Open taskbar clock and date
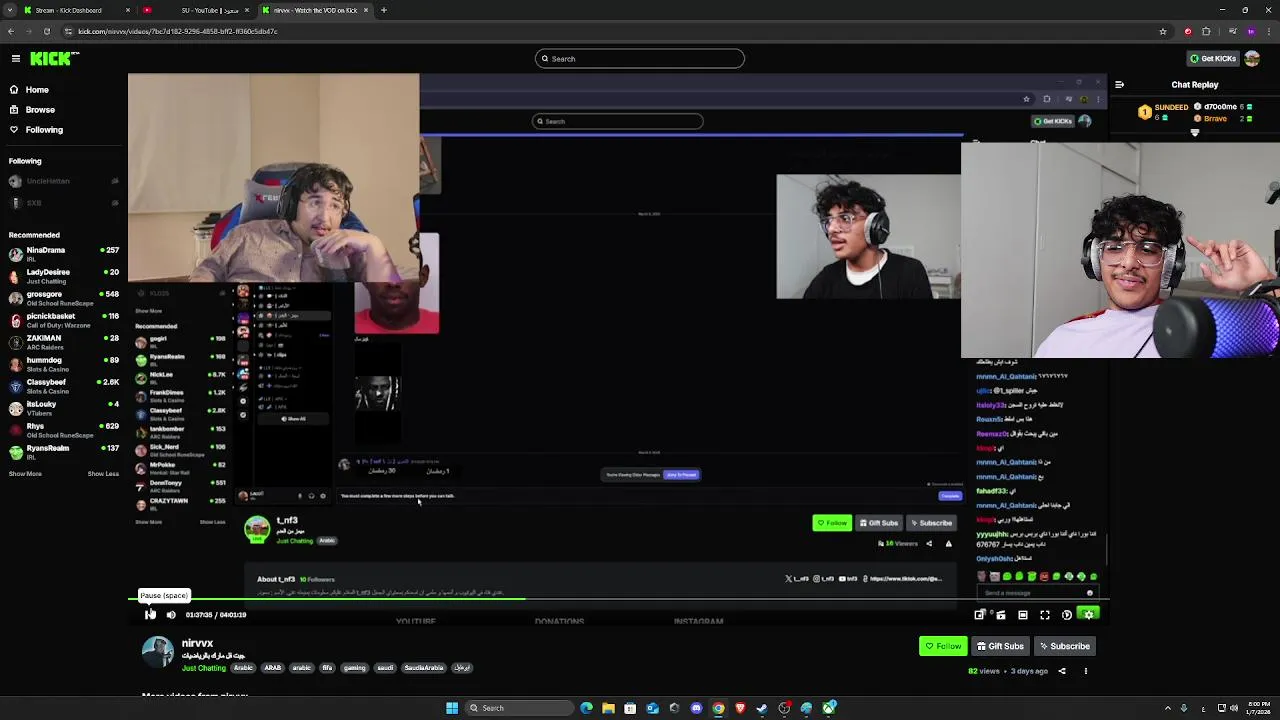 1259,708
